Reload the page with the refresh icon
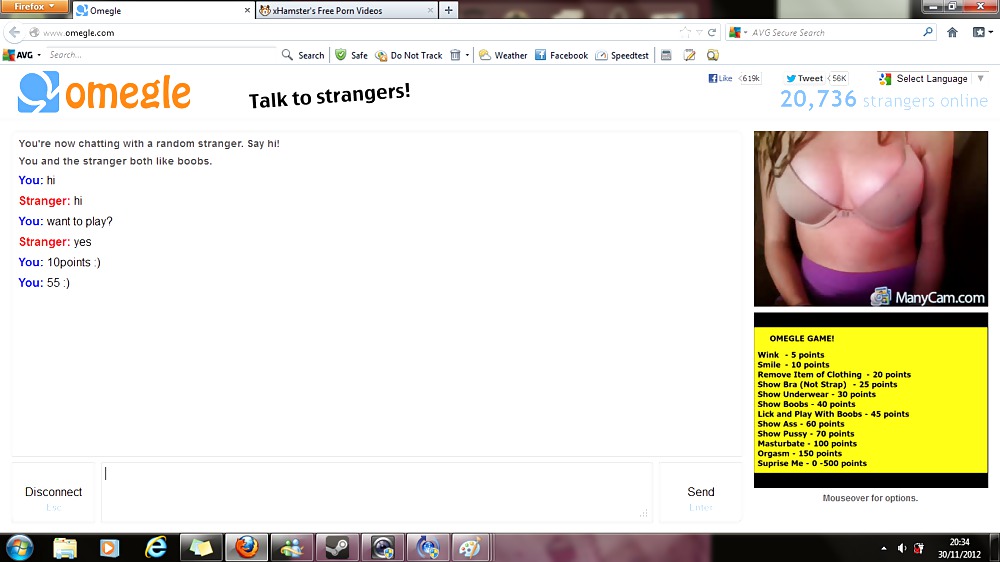Screen dimensions: 1000x562 coord(712,32)
